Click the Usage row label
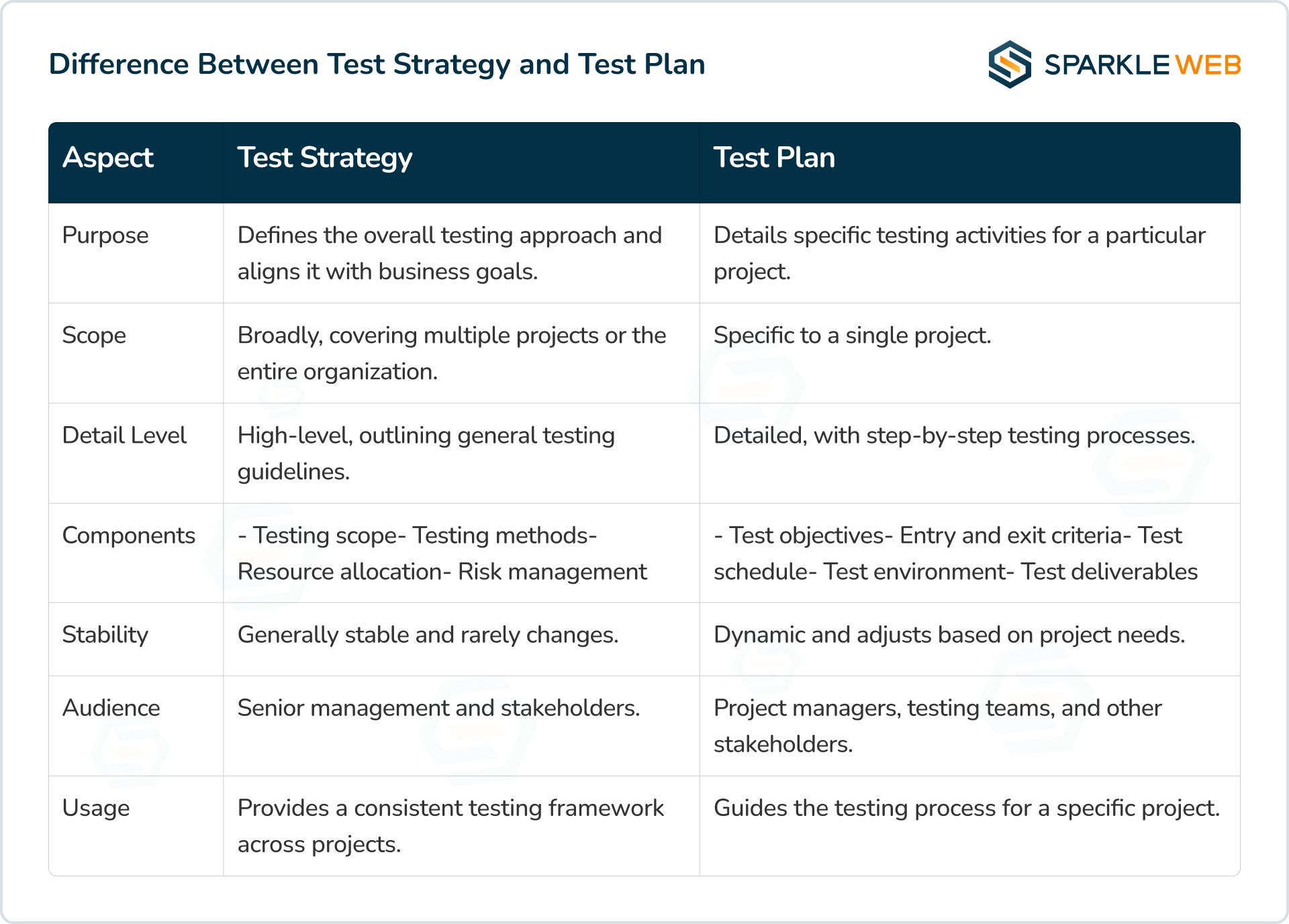The width and height of the screenshot is (1289, 924). click(96, 808)
